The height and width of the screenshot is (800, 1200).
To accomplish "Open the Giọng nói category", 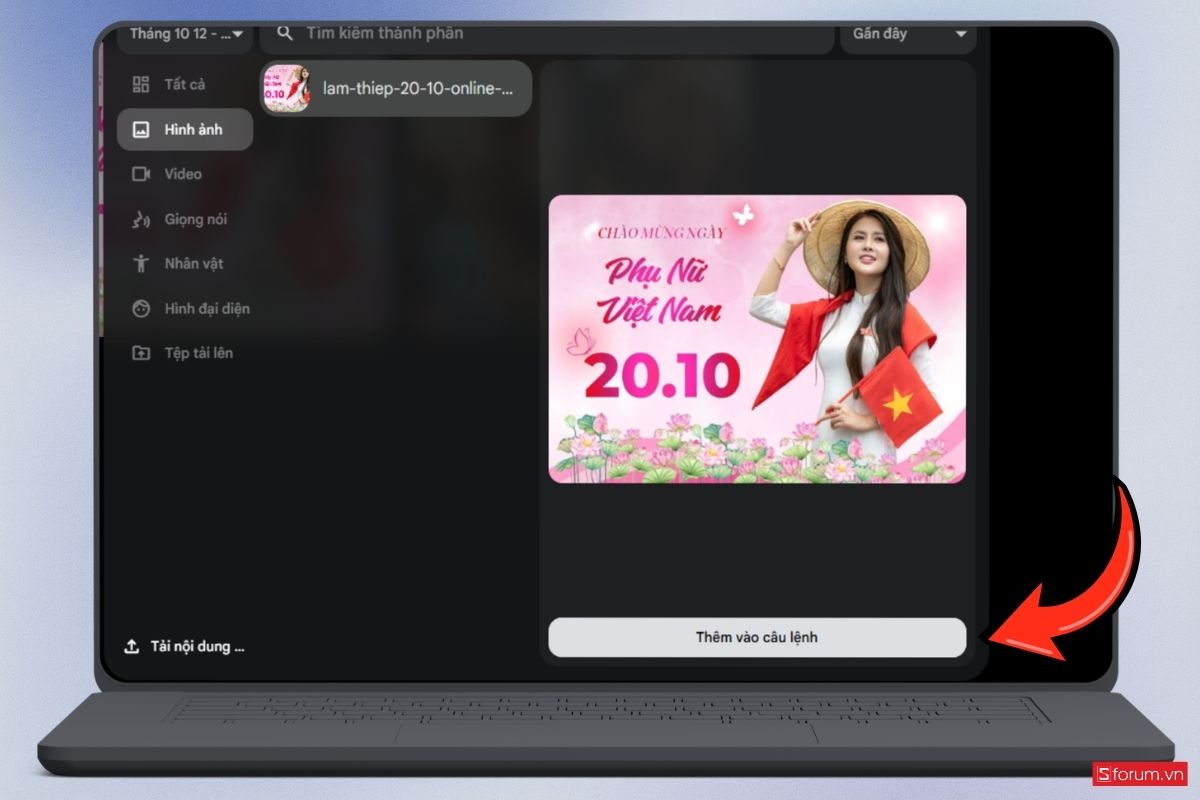I will [184, 219].
